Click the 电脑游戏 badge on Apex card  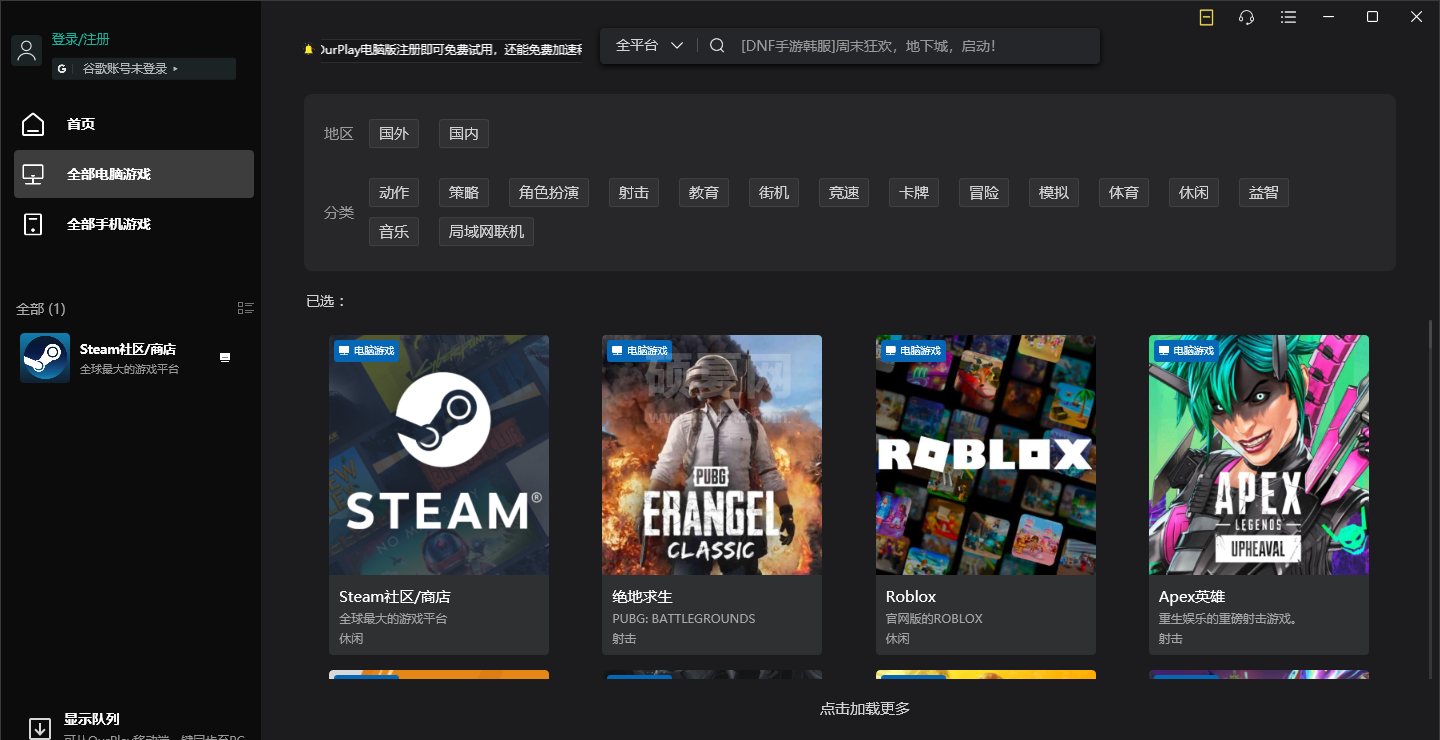click(1186, 351)
